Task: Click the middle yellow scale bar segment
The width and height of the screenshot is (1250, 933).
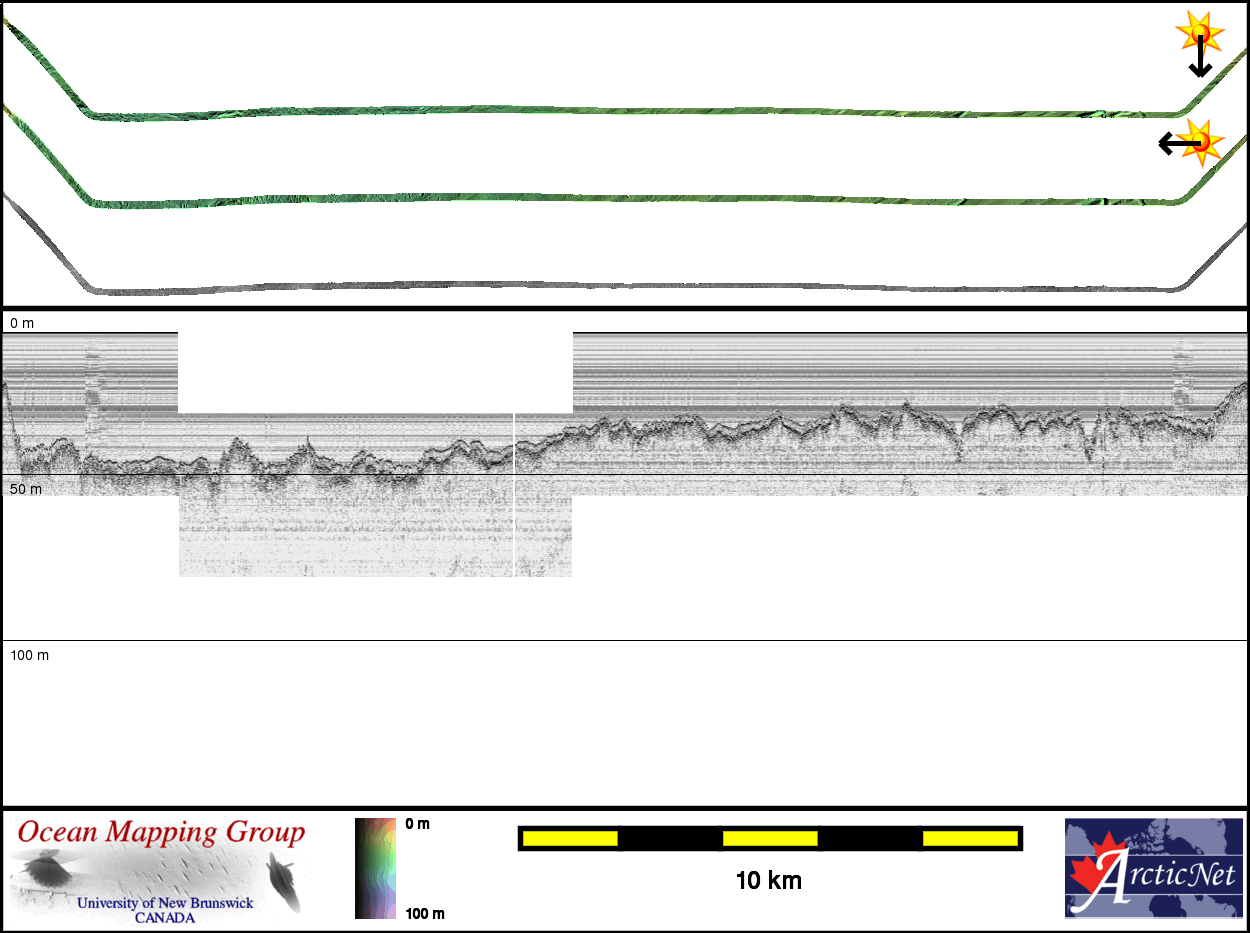Action: click(769, 838)
